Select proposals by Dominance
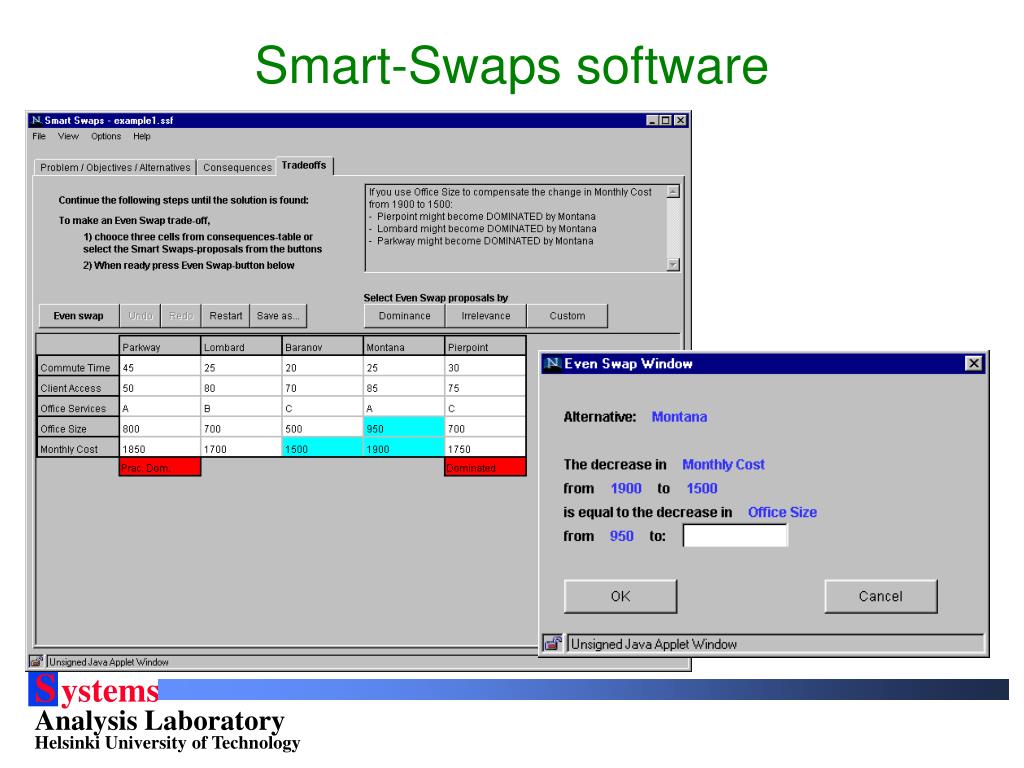Image resolution: width=1024 pixels, height=768 pixels. pos(404,315)
